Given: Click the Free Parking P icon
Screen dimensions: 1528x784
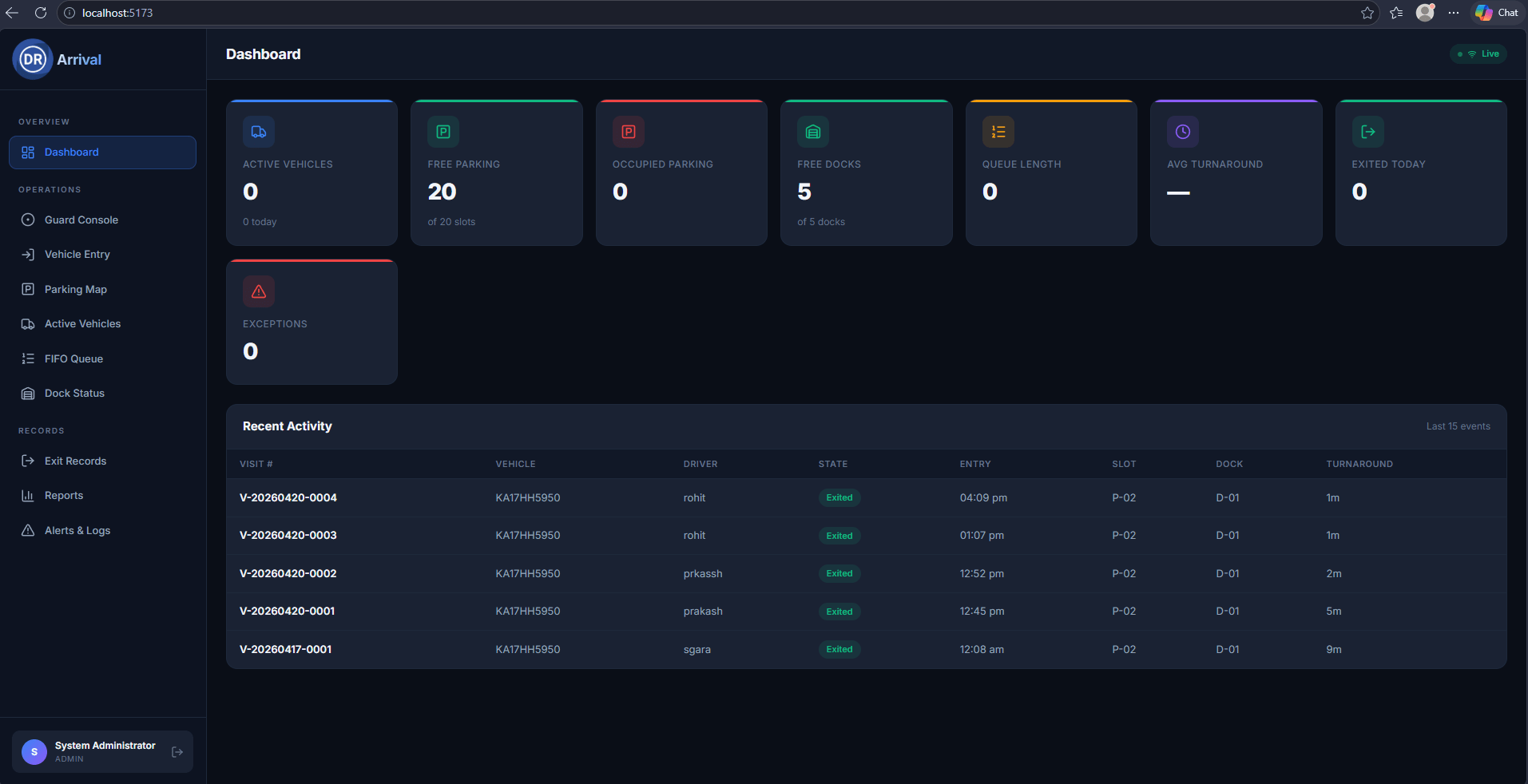Looking at the screenshot, I should point(443,132).
